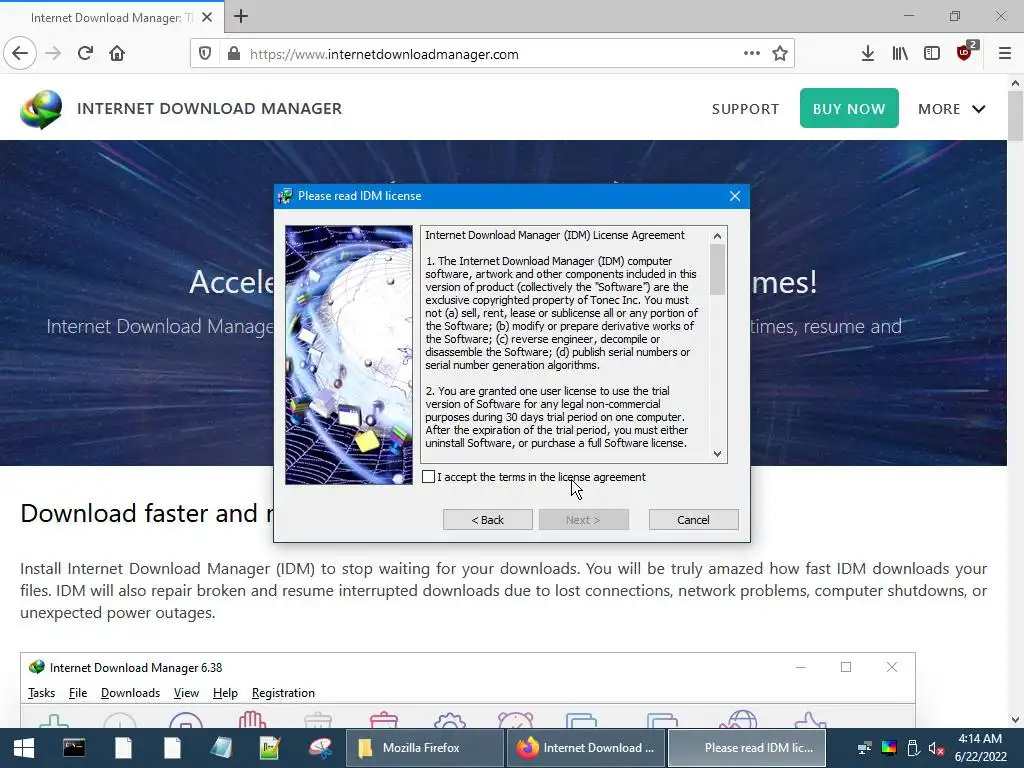1024x768 pixels.
Task: Click the license text scroll-down arrow
Action: (x=717, y=454)
